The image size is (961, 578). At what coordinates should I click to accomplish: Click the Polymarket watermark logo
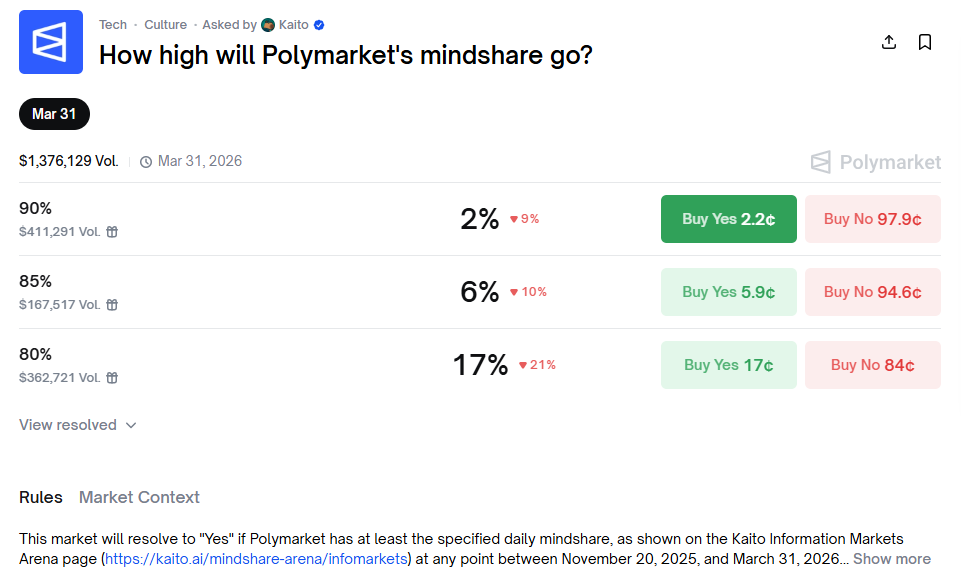875,162
